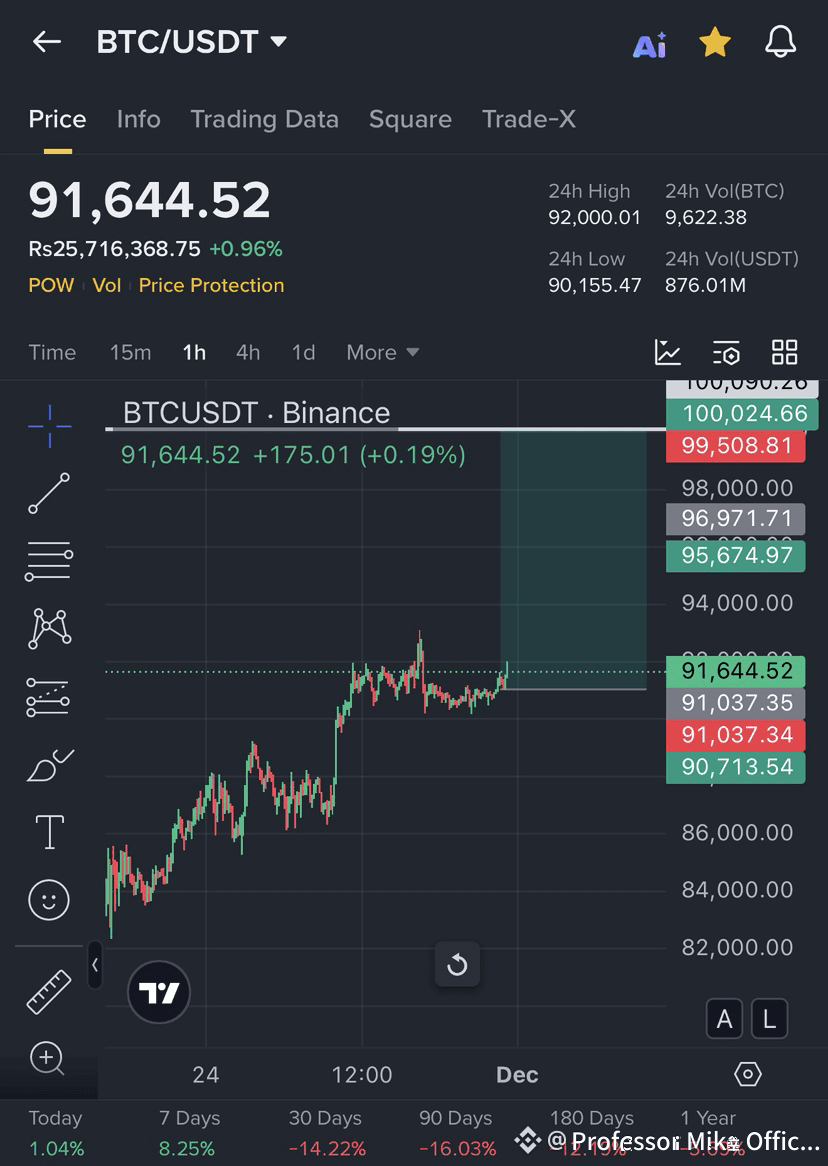
Task: Open chart display settings icon
Action: [x=726, y=352]
